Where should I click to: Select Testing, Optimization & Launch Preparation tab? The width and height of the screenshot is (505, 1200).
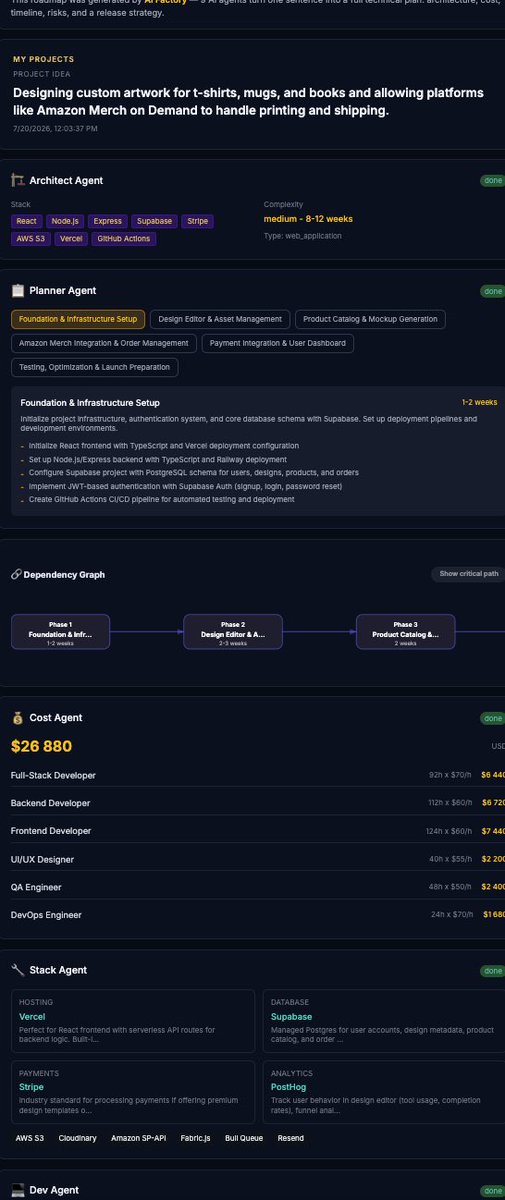click(95, 367)
